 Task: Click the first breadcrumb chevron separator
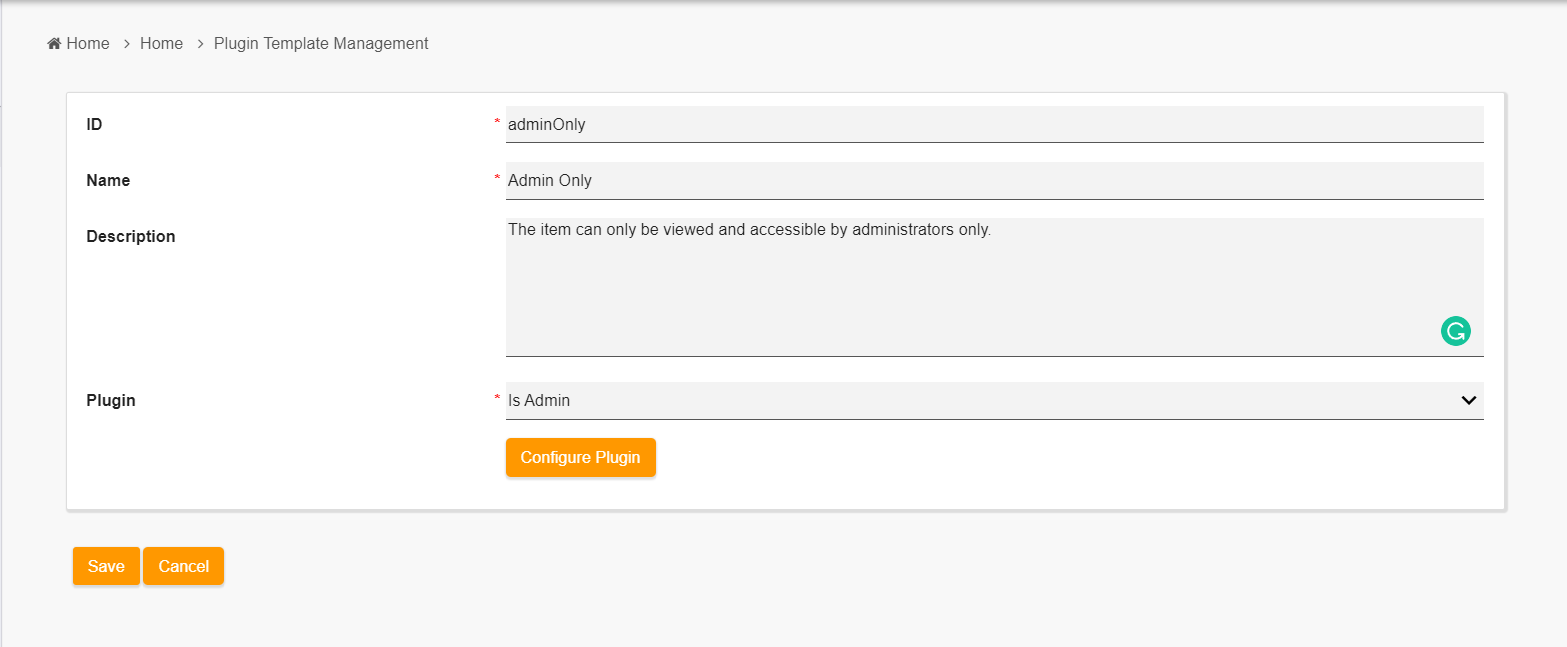(x=127, y=44)
